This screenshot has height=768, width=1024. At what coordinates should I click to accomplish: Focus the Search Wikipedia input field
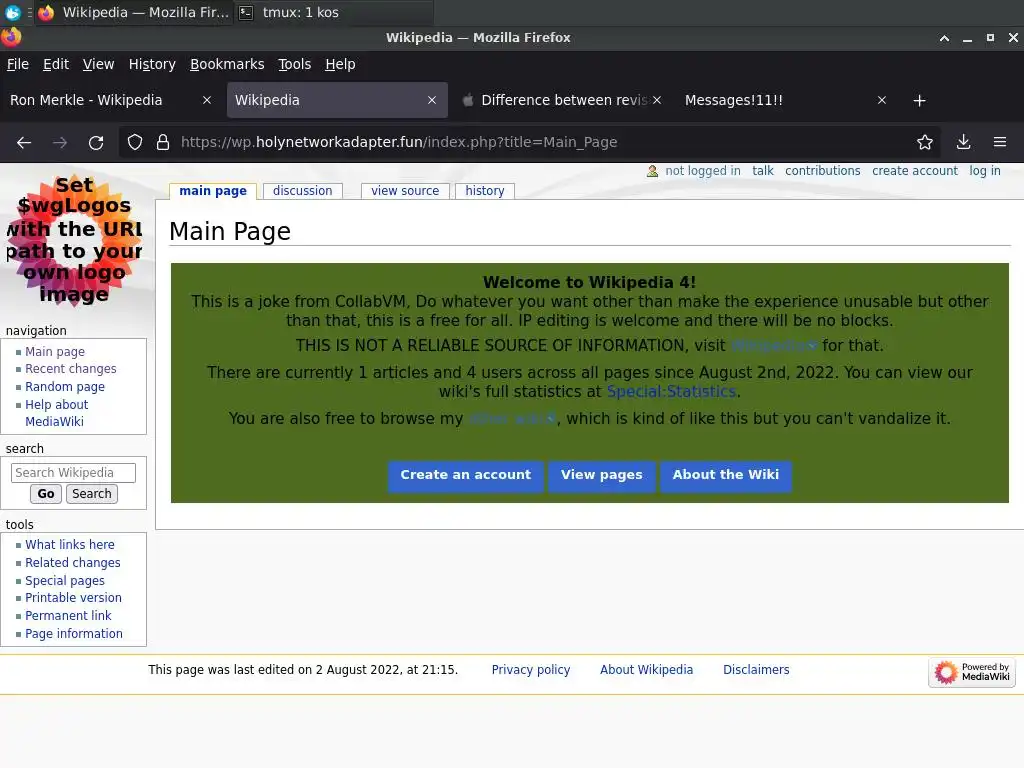pos(73,473)
